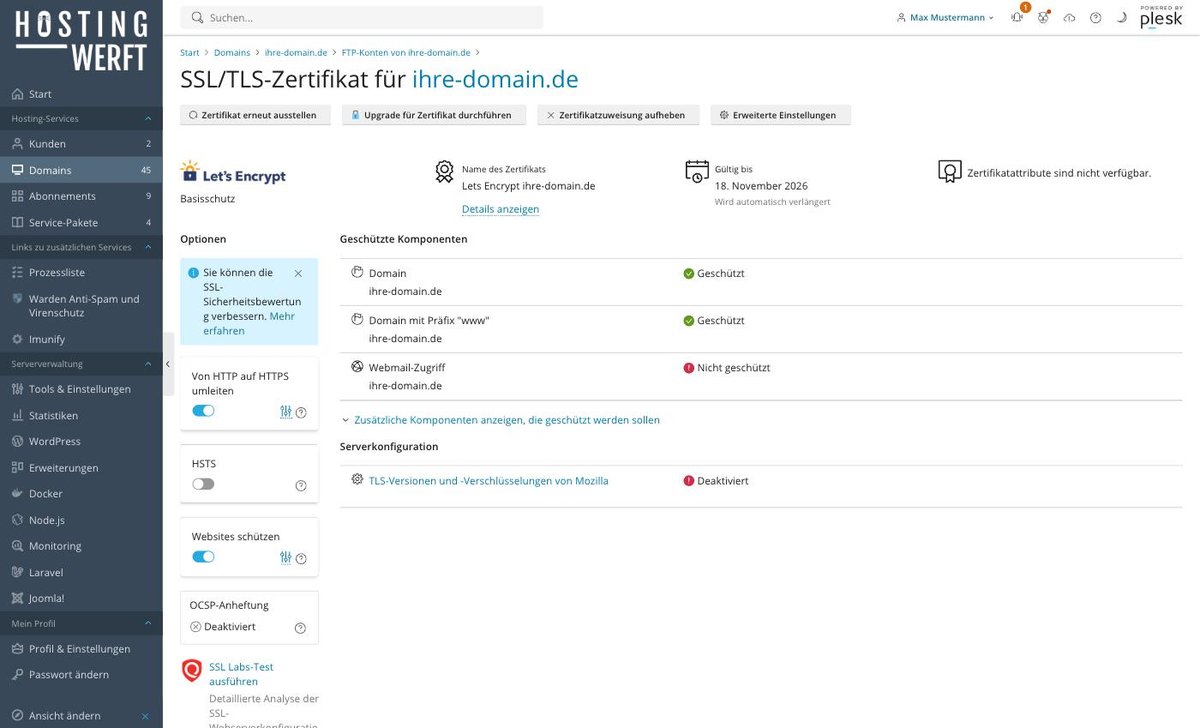1200x728 pixels.
Task: Click the cloud icon in top bar
Action: coord(1069,17)
